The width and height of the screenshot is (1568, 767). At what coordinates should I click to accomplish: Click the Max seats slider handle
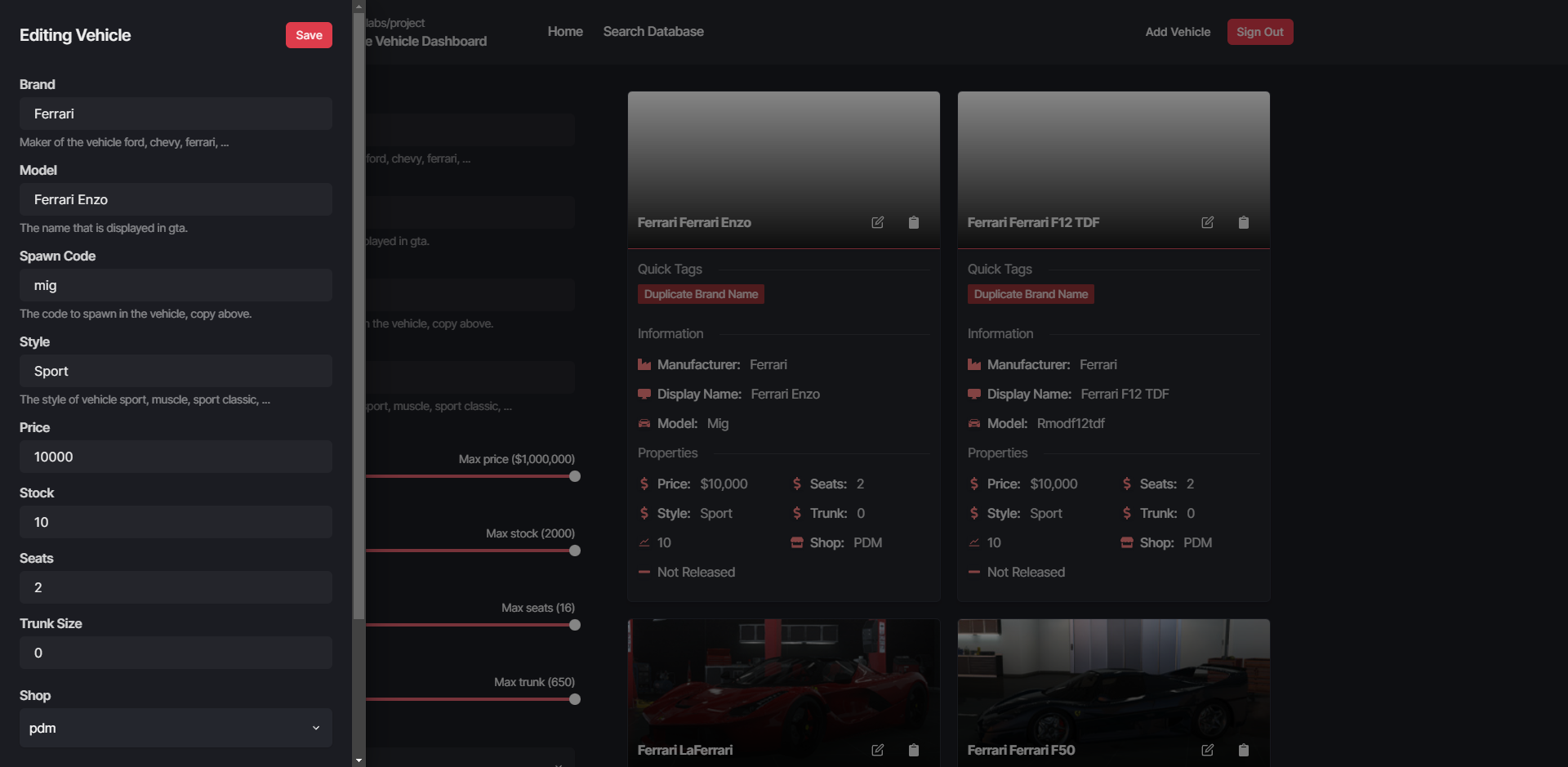pos(575,624)
